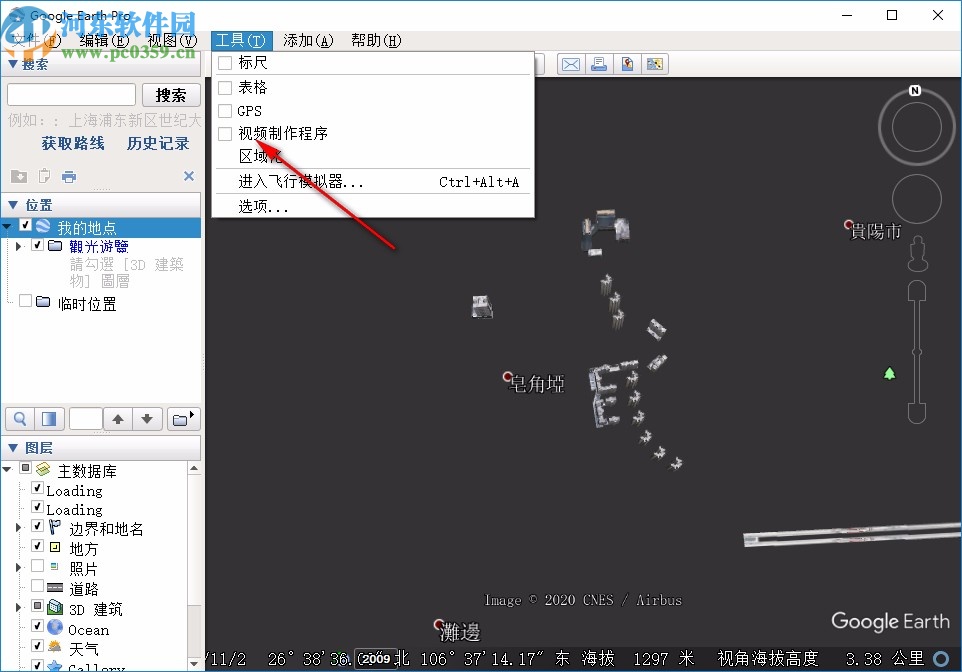Uncheck the 觀光游覽 checkbox
This screenshot has height=672, width=962.
coord(37,245)
